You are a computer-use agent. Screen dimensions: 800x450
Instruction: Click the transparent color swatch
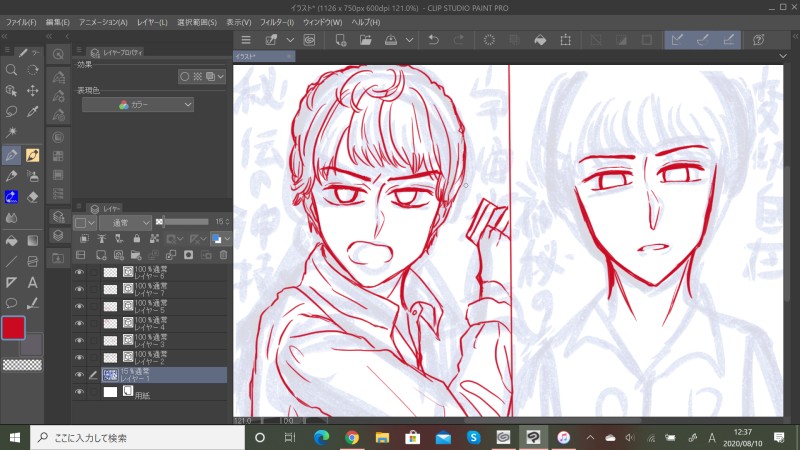click(x=22, y=365)
